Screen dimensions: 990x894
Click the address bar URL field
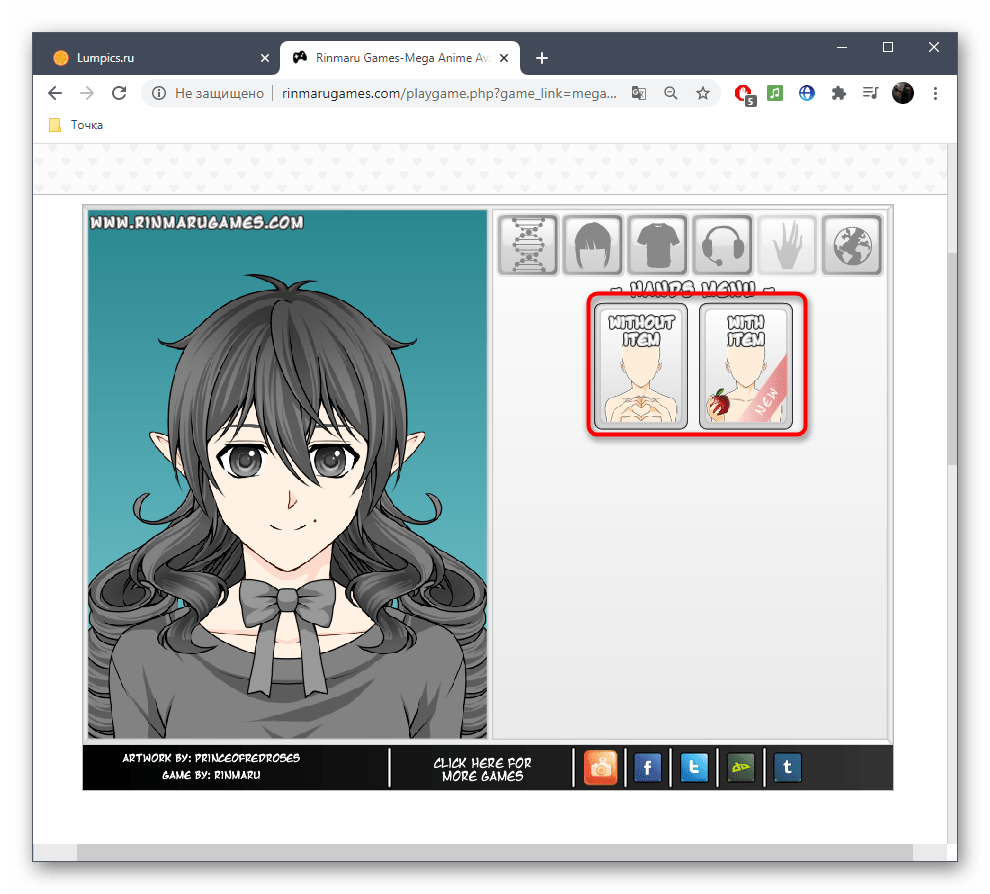[450, 93]
